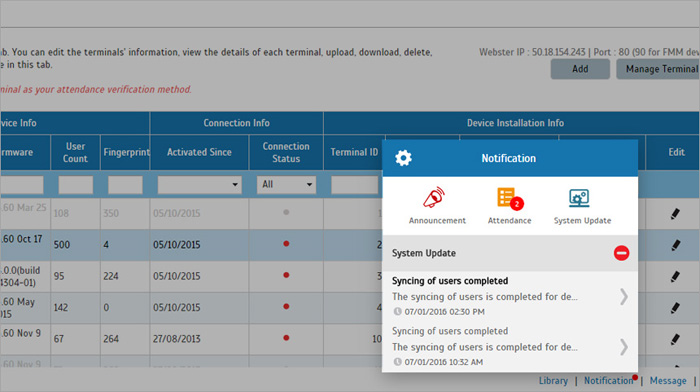Viewport: 700px width, 392px height.
Task: Click the Add terminal button
Action: tap(580, 69)
